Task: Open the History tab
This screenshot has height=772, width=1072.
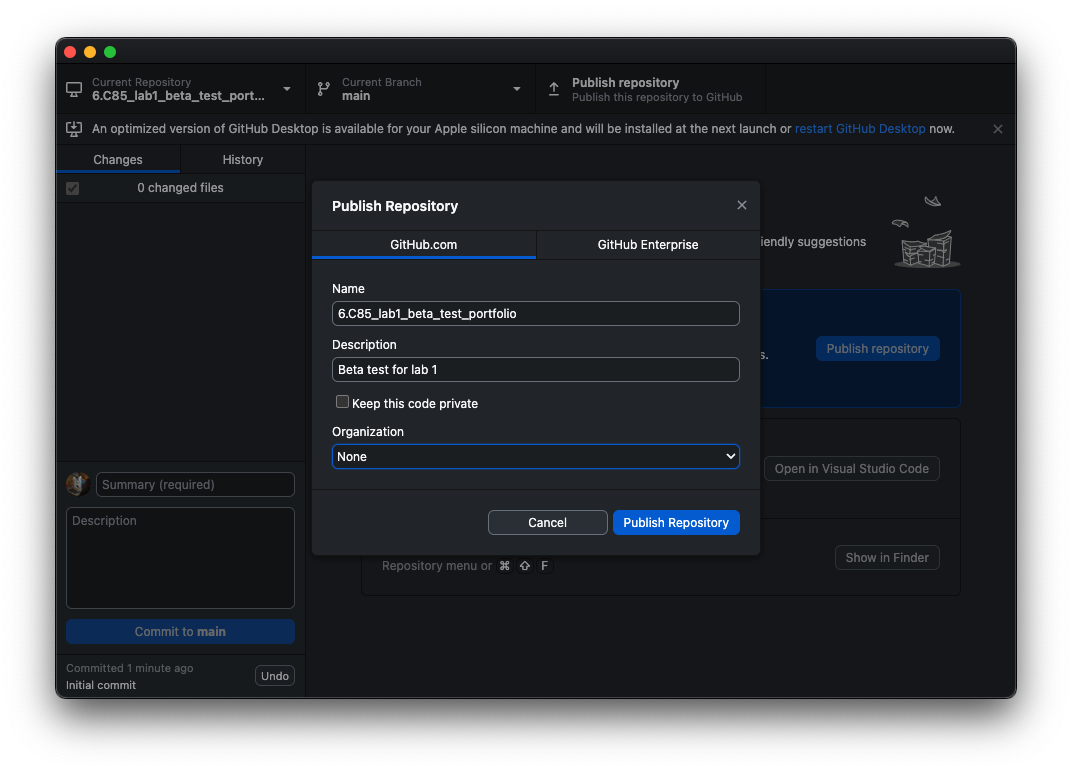Action: (242, 159)
